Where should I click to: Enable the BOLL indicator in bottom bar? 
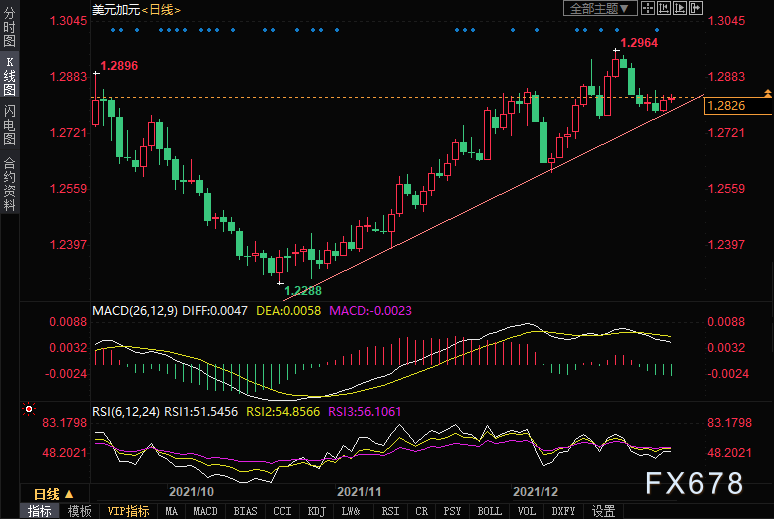[x=489, y=511]
